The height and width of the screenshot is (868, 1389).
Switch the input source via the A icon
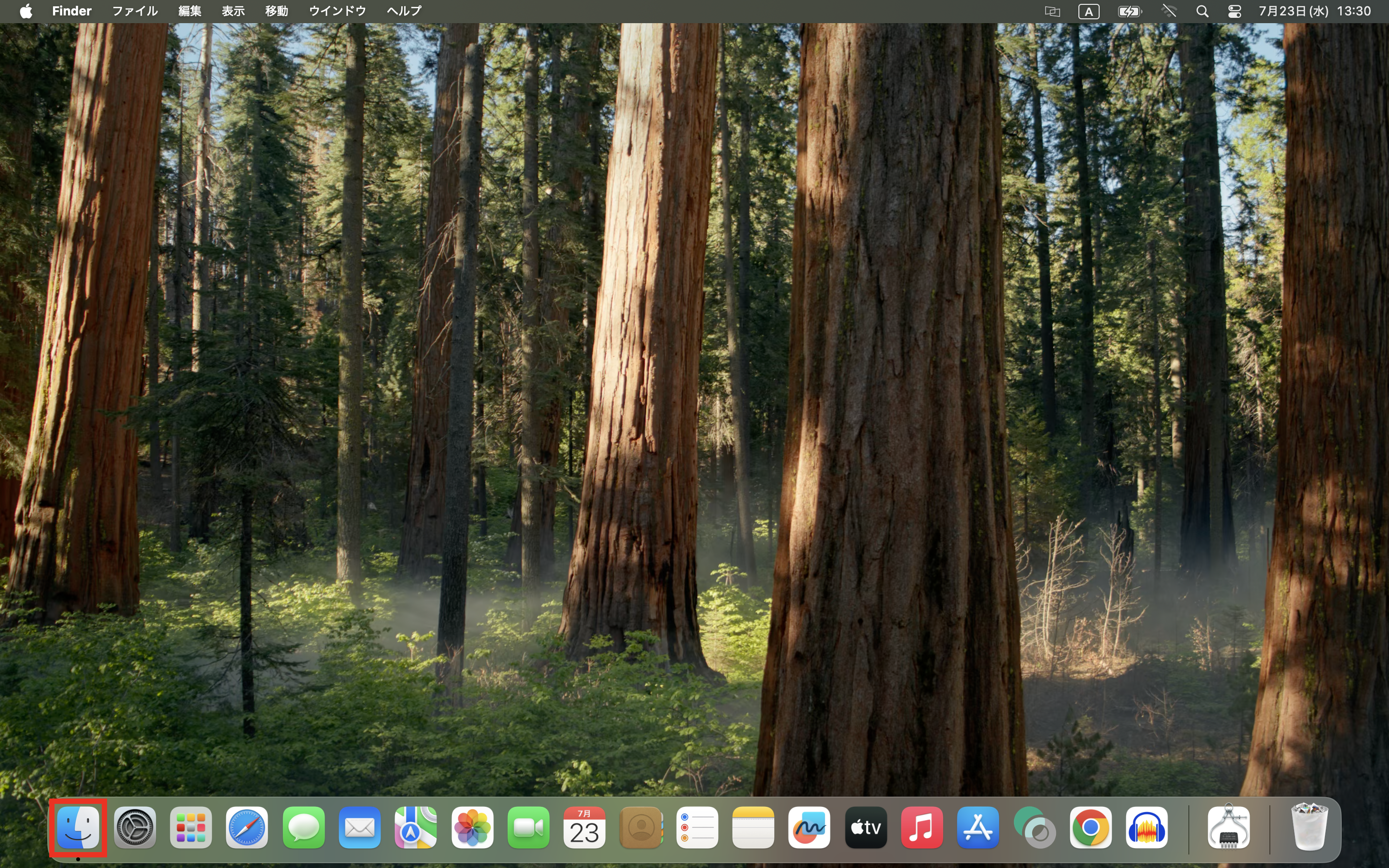(1089, 10)
